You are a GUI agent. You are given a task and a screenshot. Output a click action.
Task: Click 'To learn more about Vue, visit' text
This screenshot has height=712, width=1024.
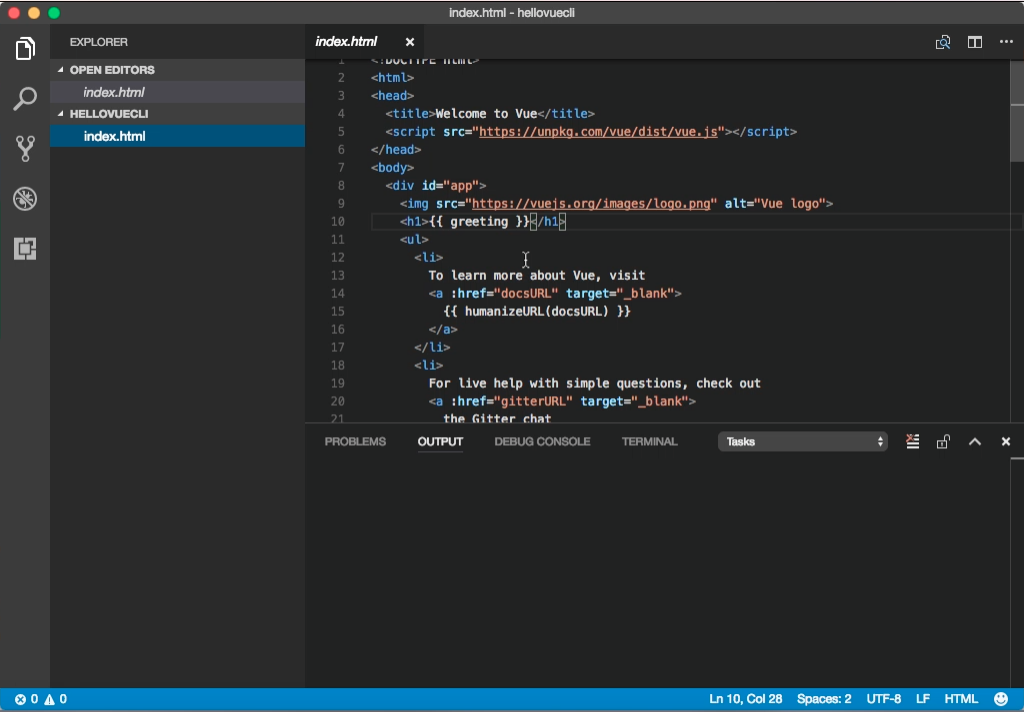[537, 275]
